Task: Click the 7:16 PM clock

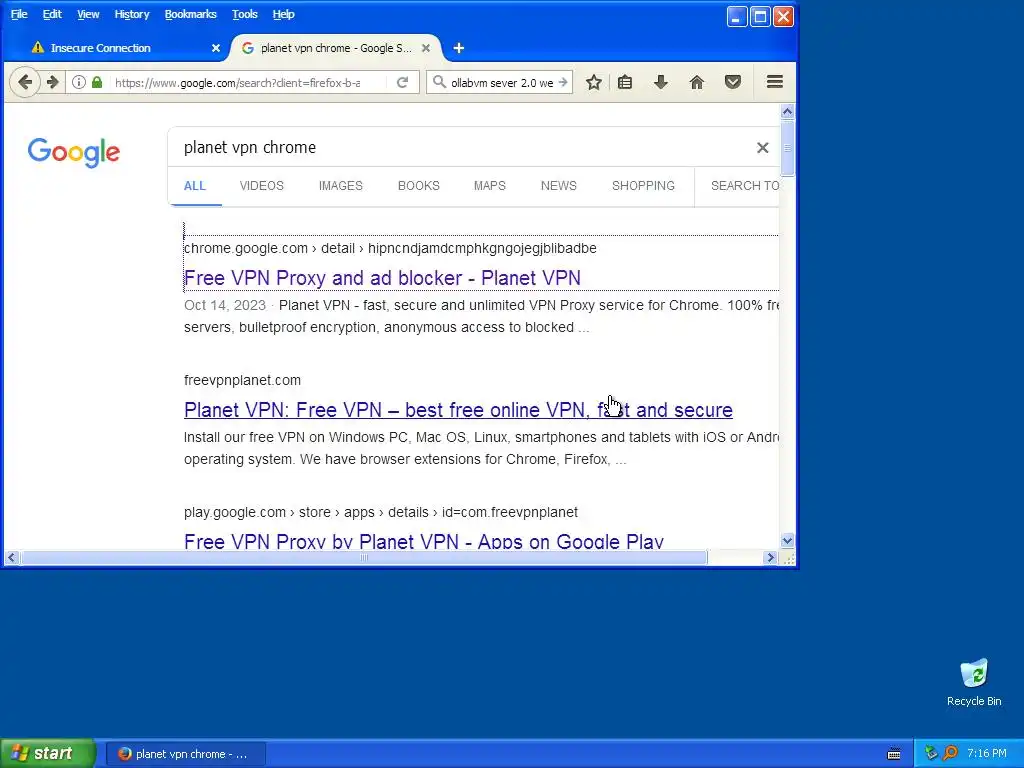Action: pos(986,753)
